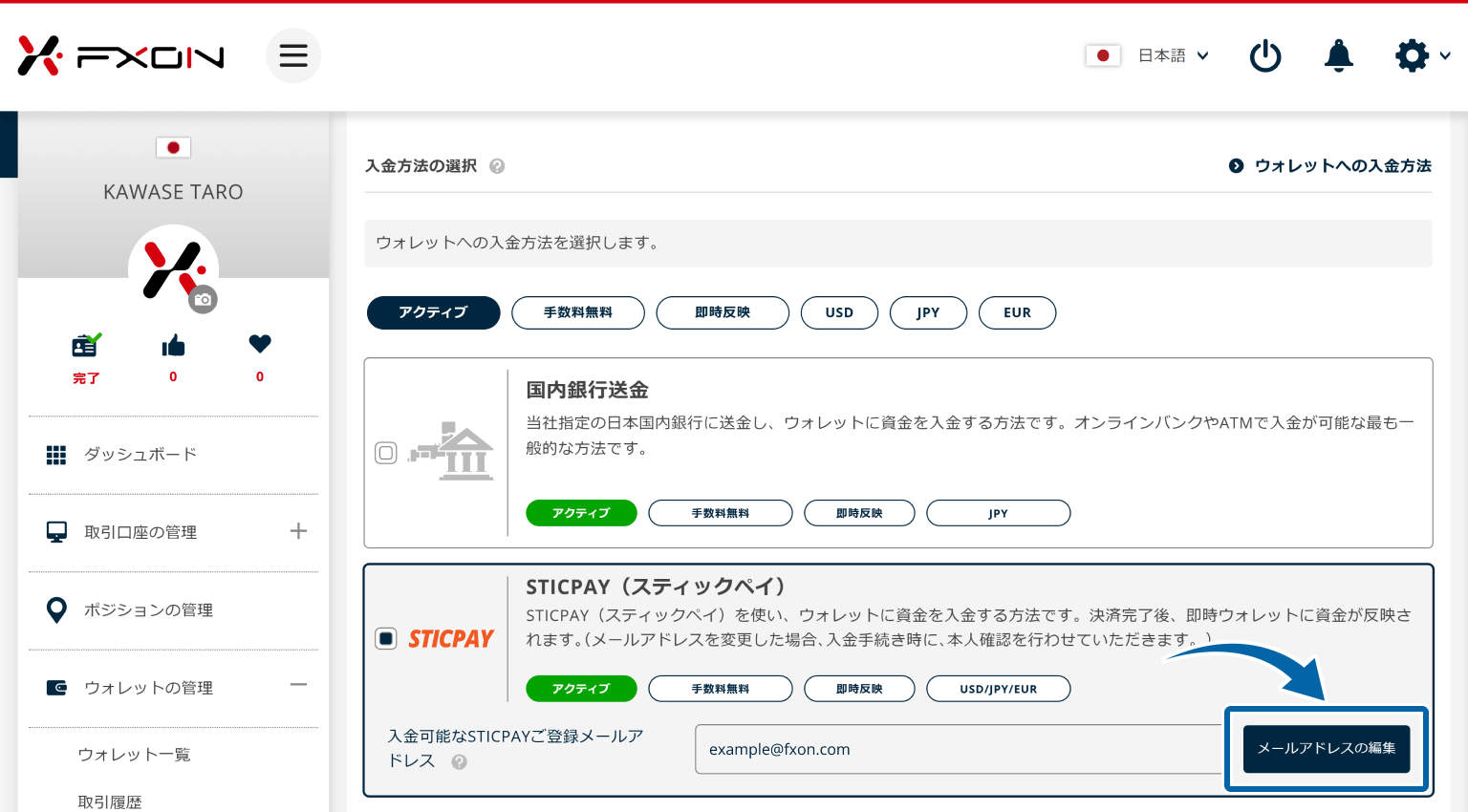This screenshot has width=1468, height=812.
Task: Open notifications bell icon
Action: (1338, 56)
